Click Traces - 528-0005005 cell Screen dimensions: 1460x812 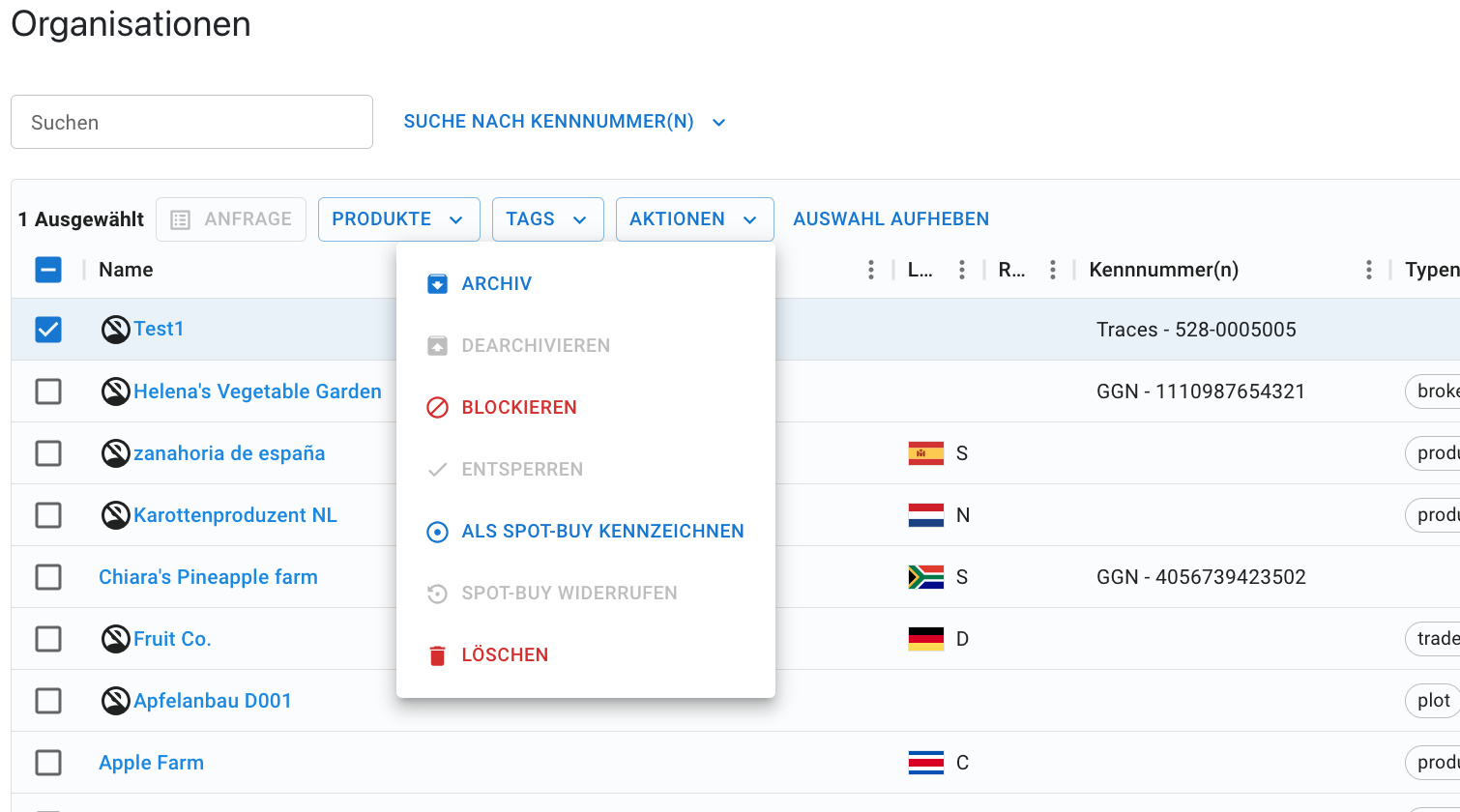coord(1196,330)
